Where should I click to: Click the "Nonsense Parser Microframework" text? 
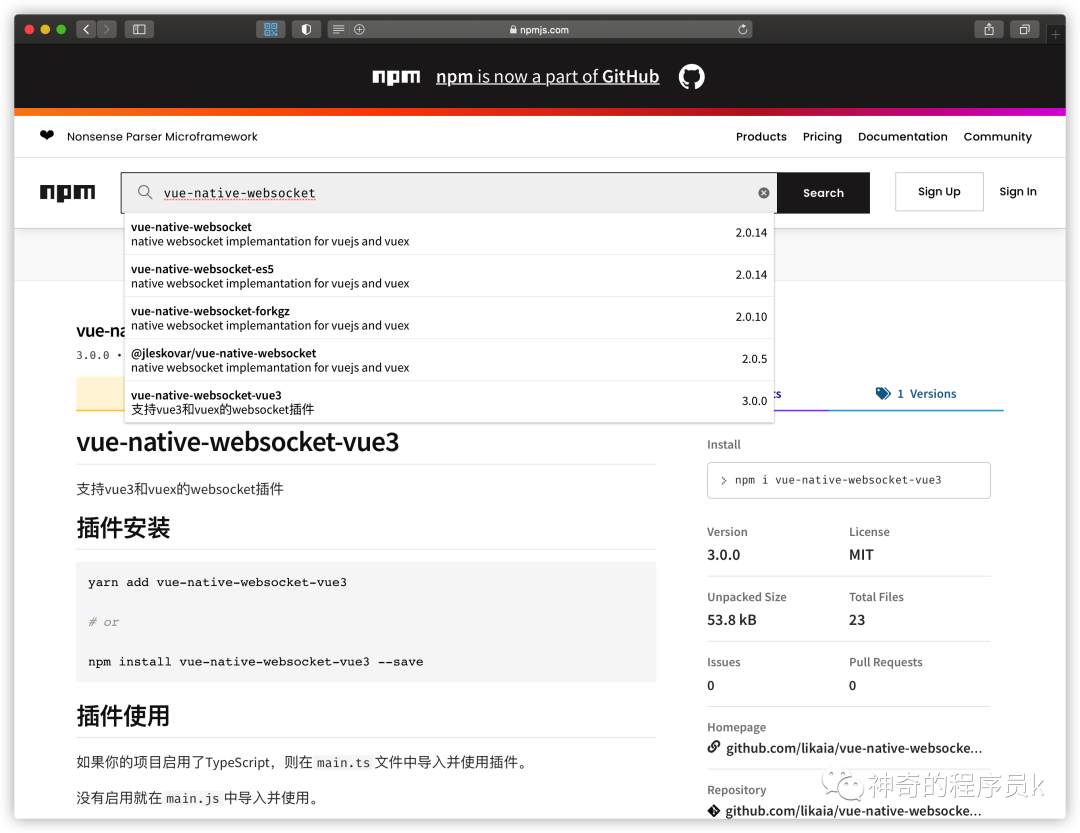tap(162, 136)
